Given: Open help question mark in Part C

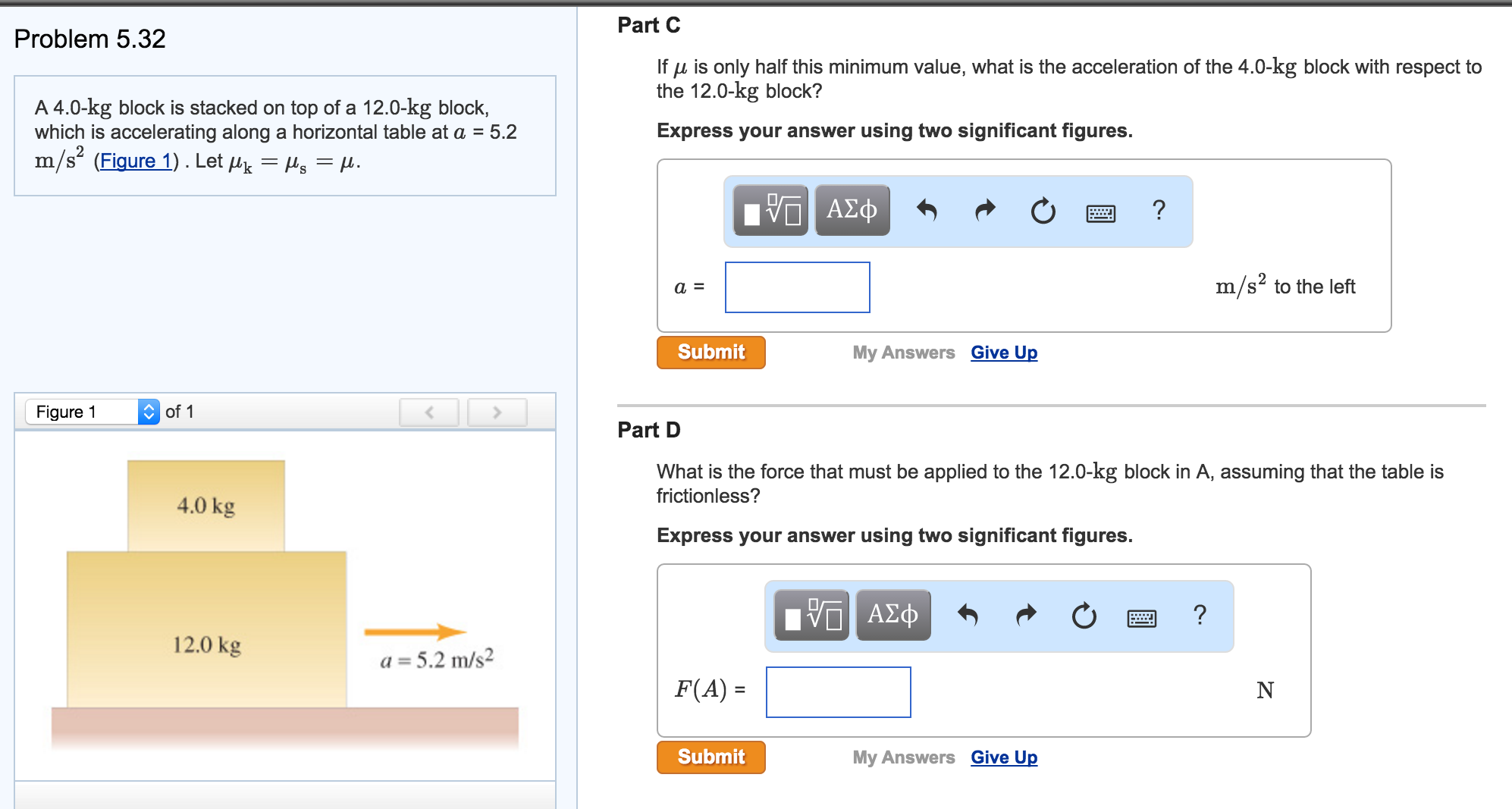Looking at the screenshot, I should pyautogui.click(x=1159, y=210).
